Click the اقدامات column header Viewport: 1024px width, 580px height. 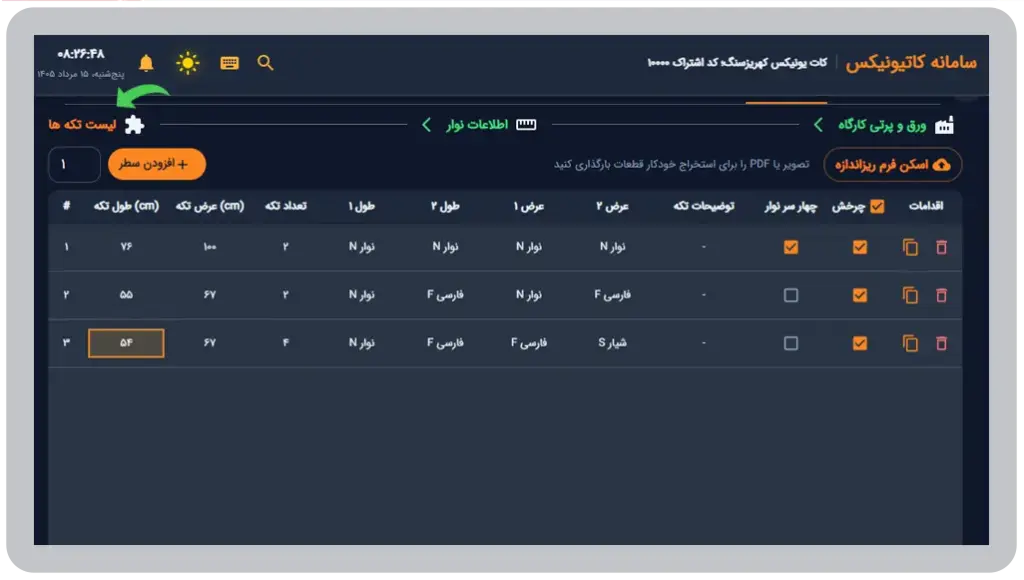(x=926, y=206)
